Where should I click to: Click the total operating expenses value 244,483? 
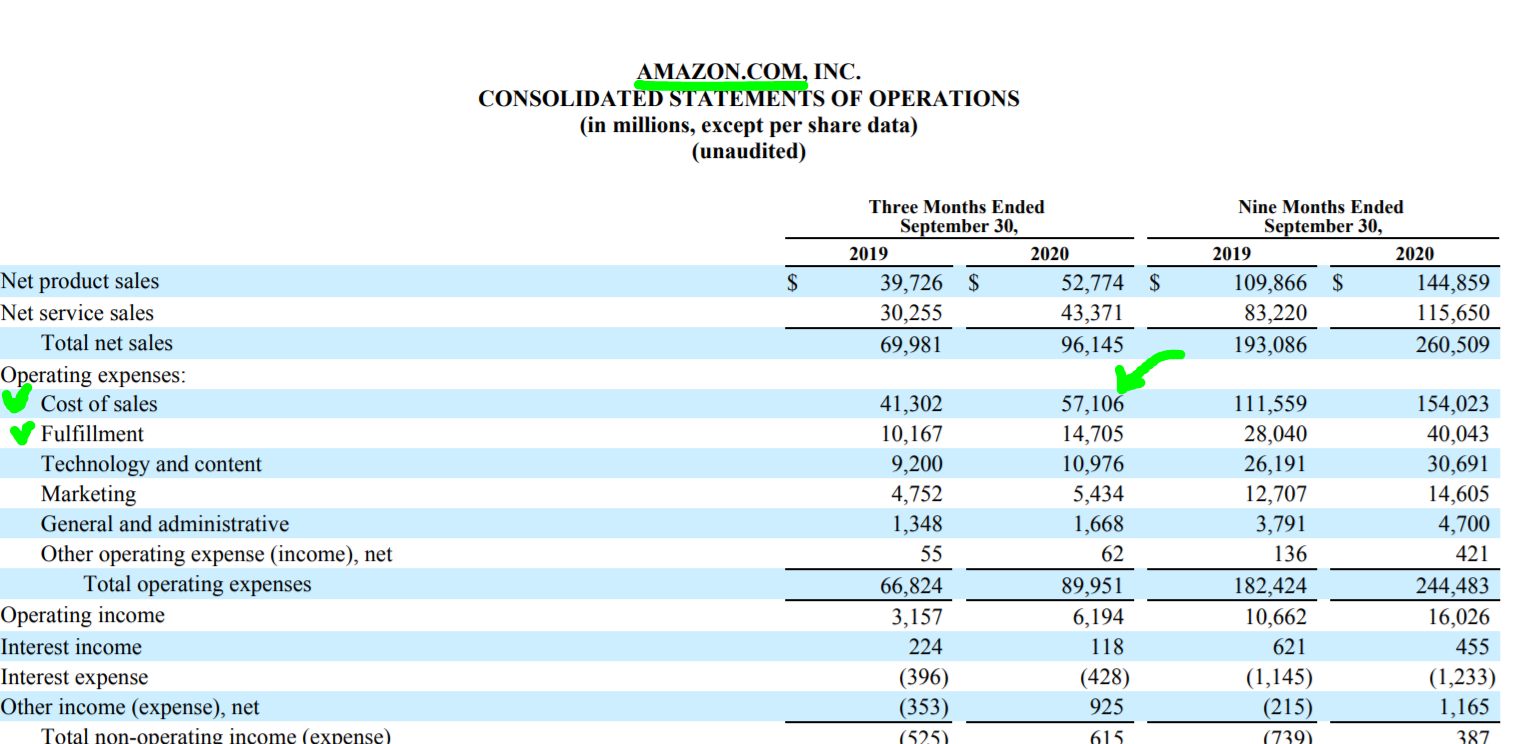pos(1452,586)
